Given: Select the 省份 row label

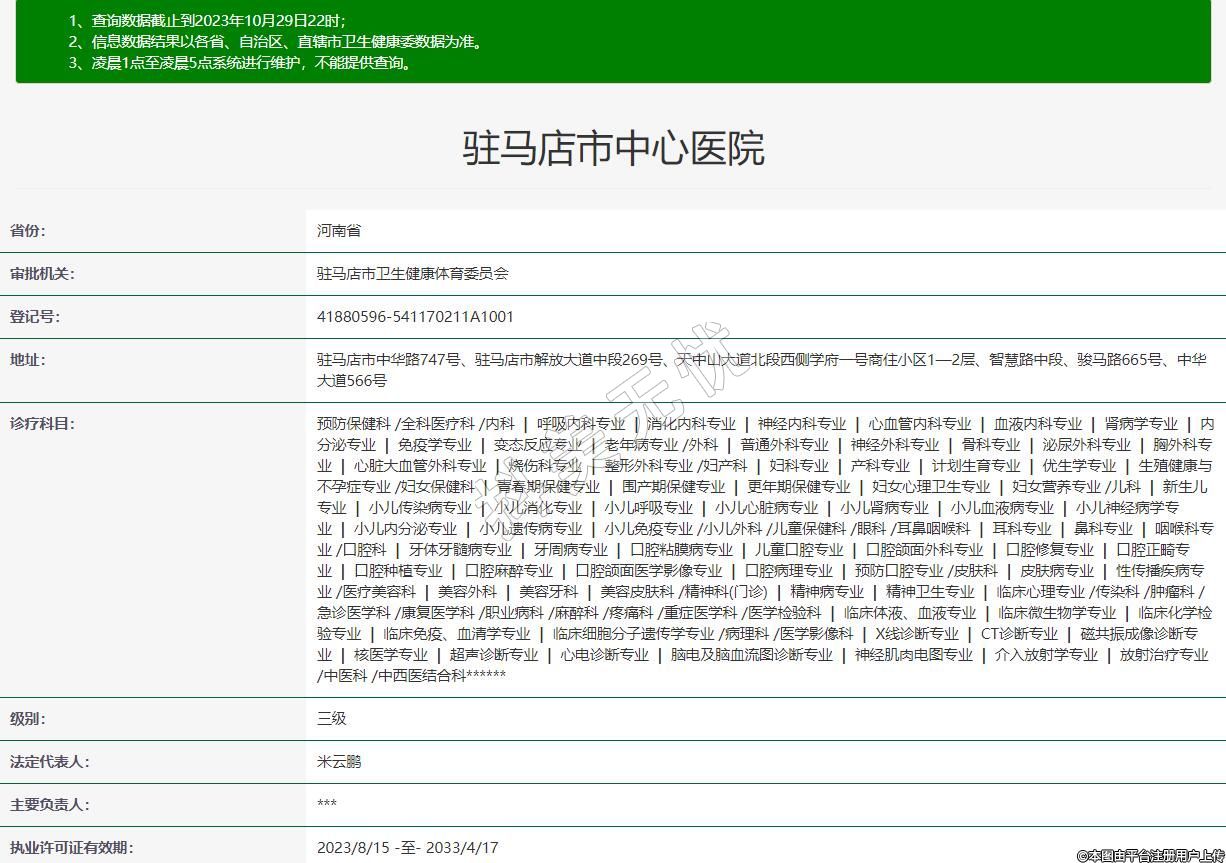Looking at the screenshot, I should click(28, 231).
